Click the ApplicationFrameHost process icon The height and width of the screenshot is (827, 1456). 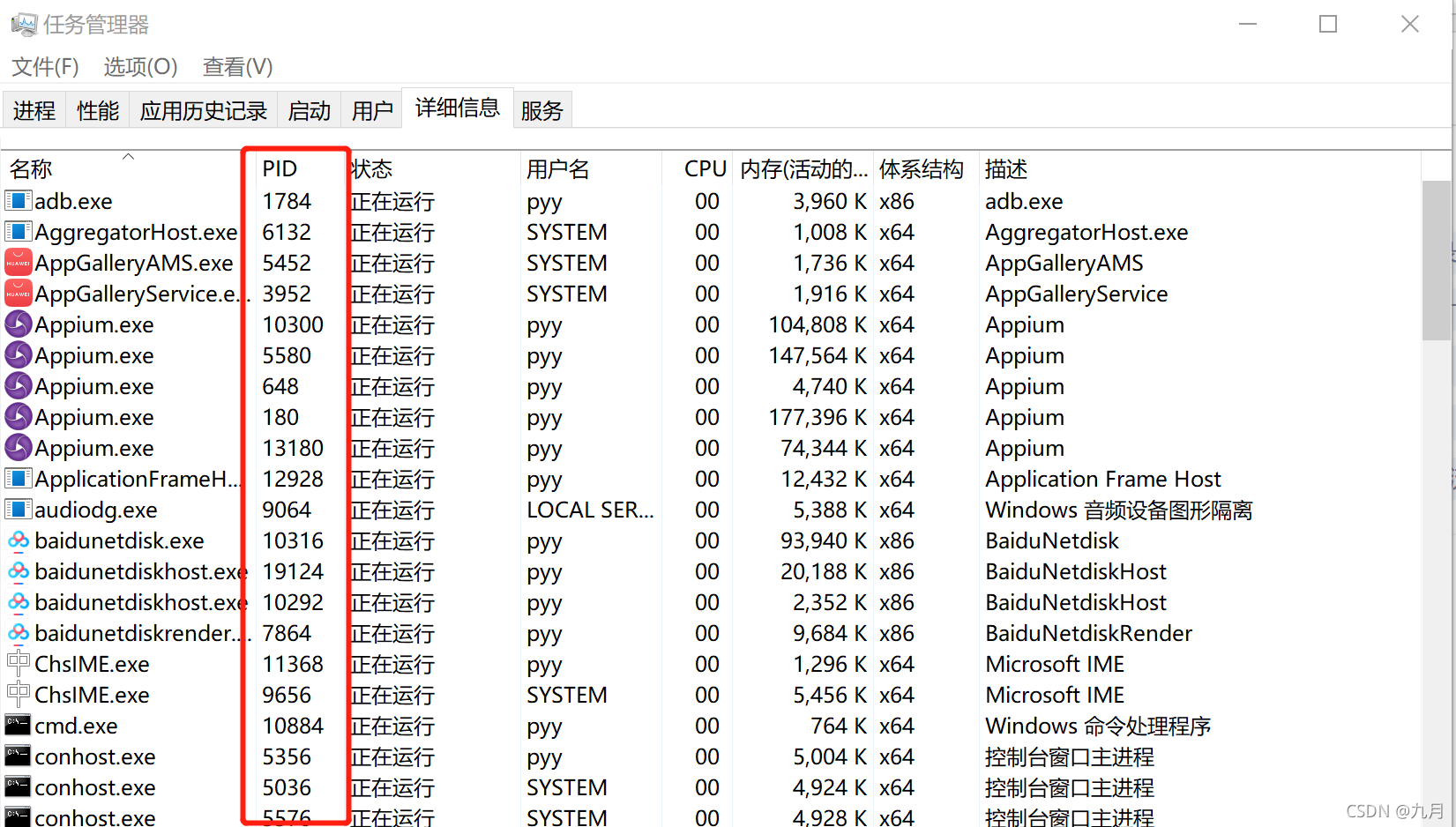click(x=19, y=479)
